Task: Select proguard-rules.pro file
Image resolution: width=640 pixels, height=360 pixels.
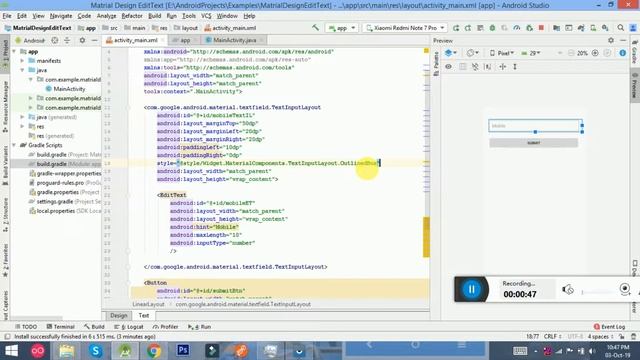Action: (60, 182)
